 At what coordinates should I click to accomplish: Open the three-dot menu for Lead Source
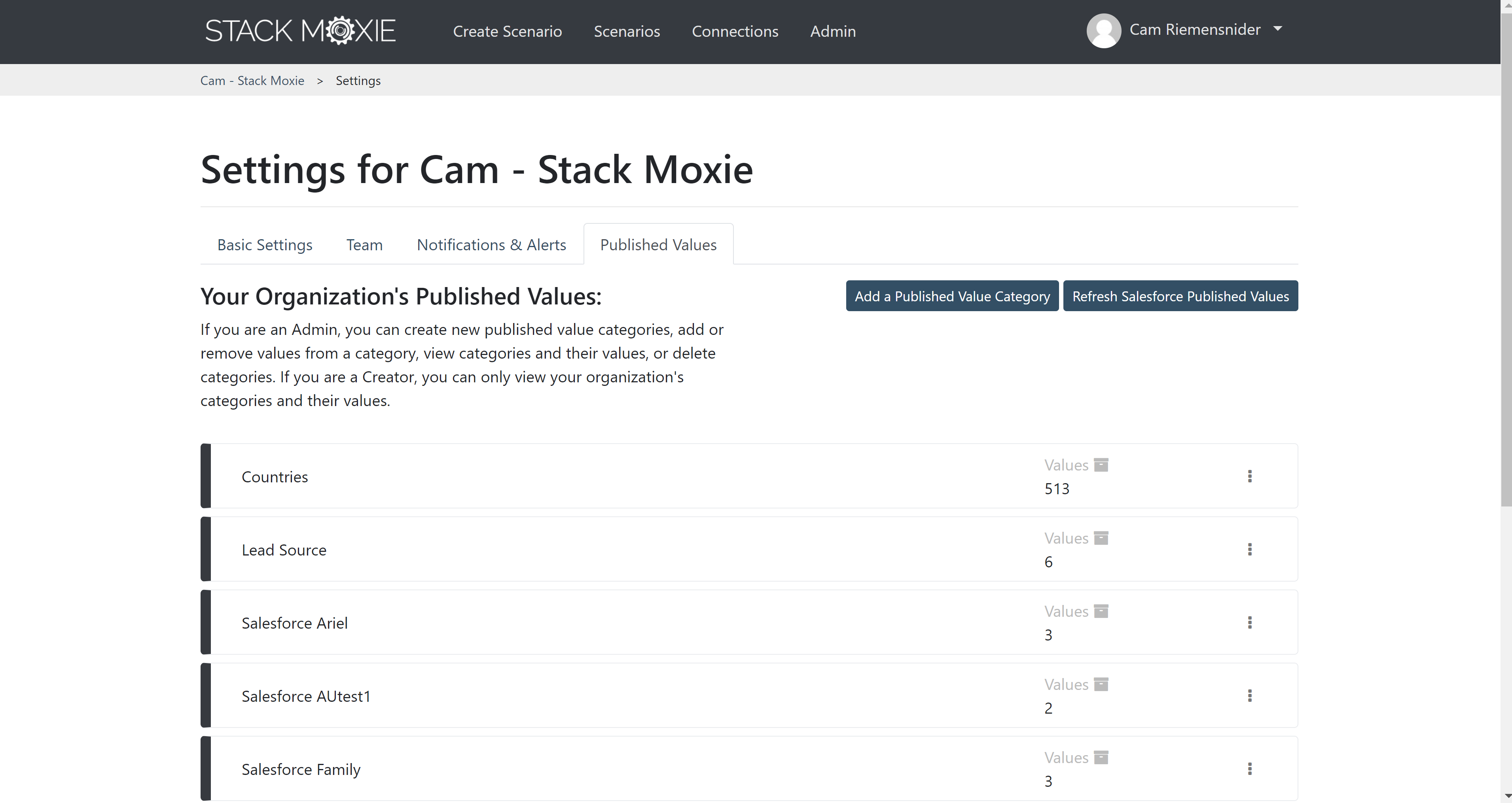pos(1250,549)
